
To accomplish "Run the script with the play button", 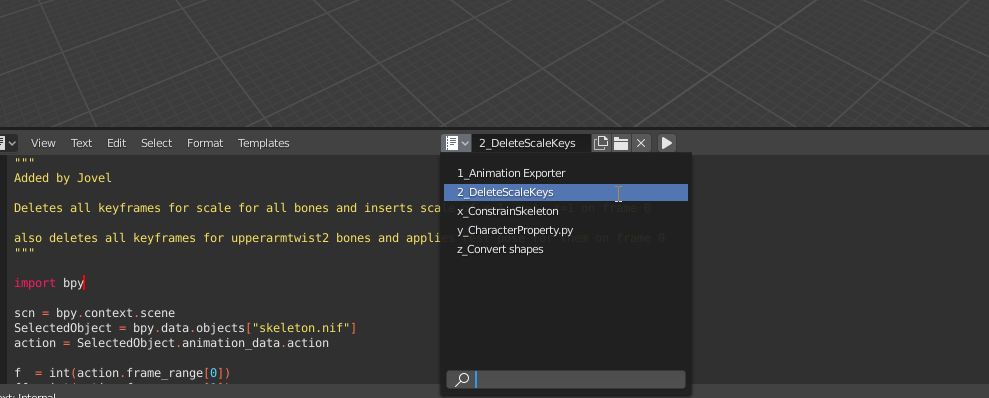I will tap(667, 143).
